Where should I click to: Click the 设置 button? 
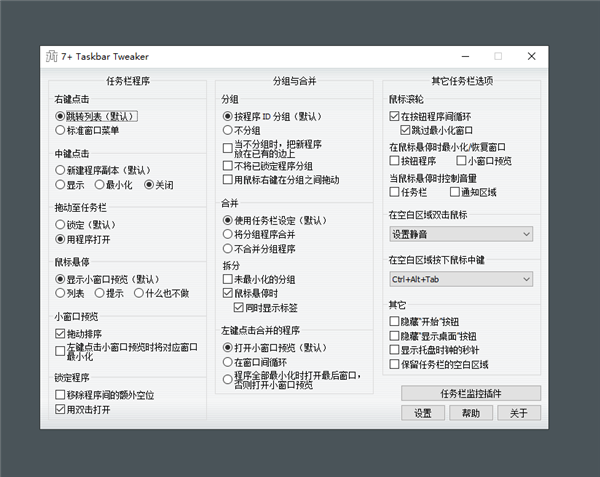(x=423, y=412)
